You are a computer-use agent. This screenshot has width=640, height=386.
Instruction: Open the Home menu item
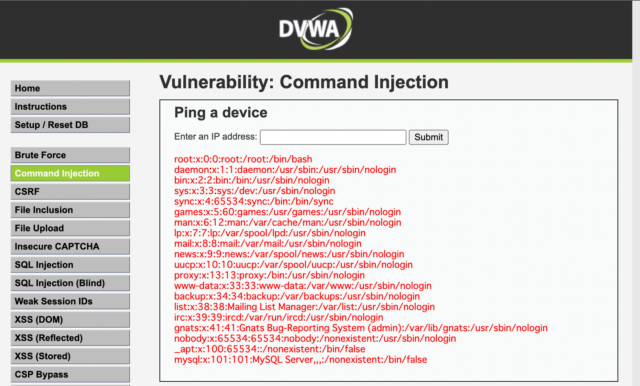70,88
